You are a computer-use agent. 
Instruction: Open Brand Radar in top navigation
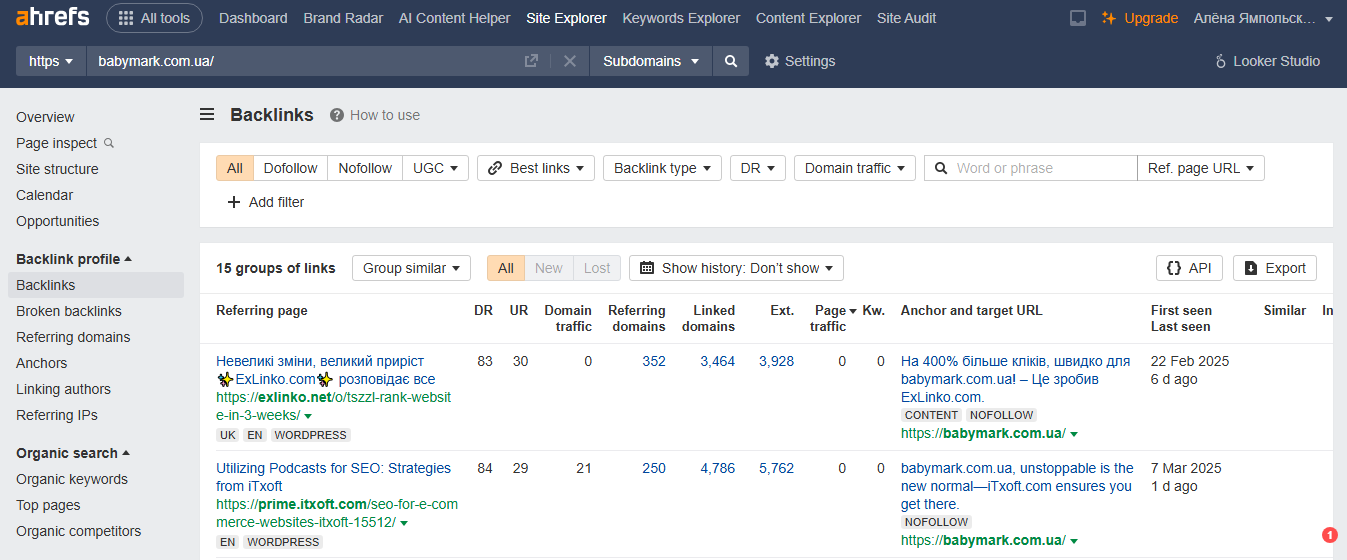click(343, 18)
